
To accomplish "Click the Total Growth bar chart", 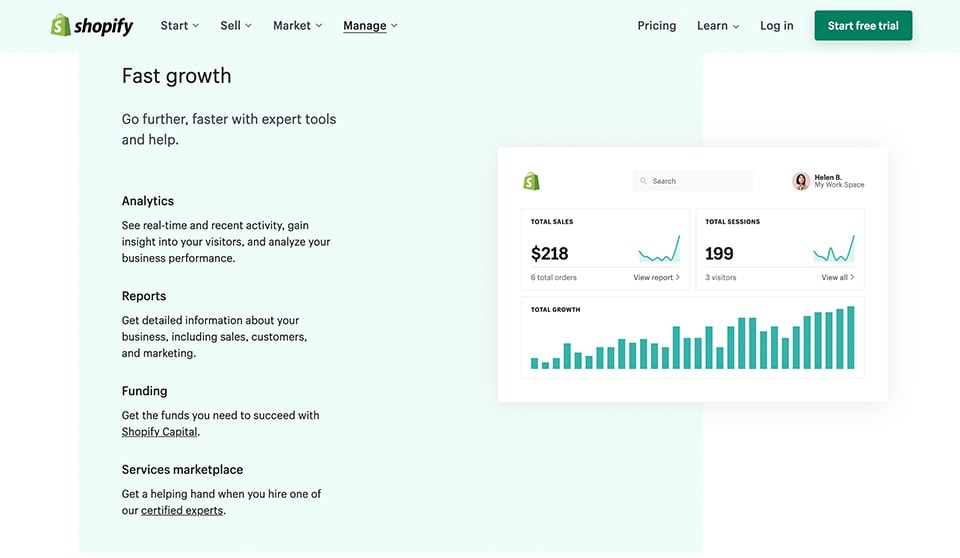I will click(692, 337).
